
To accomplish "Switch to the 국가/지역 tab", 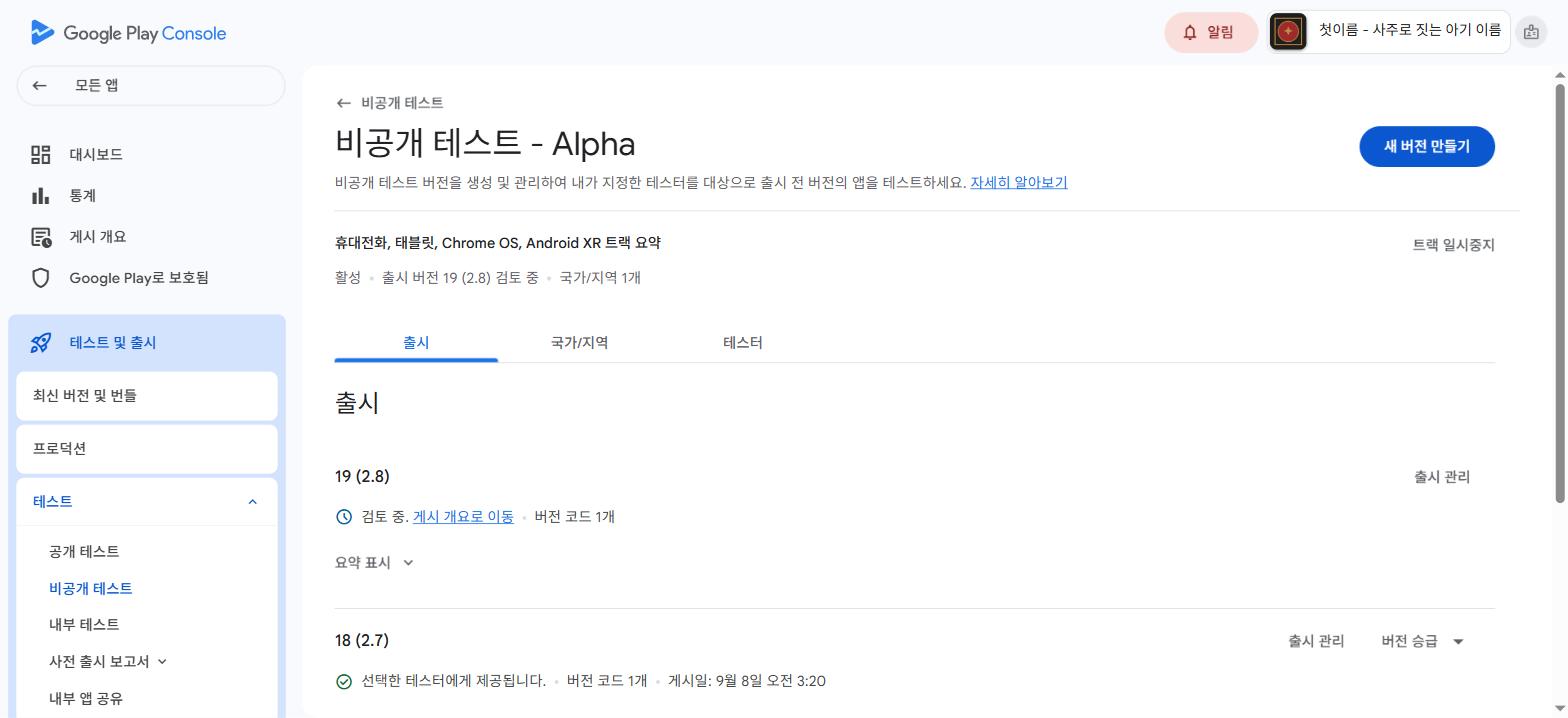I will point(579,342).
